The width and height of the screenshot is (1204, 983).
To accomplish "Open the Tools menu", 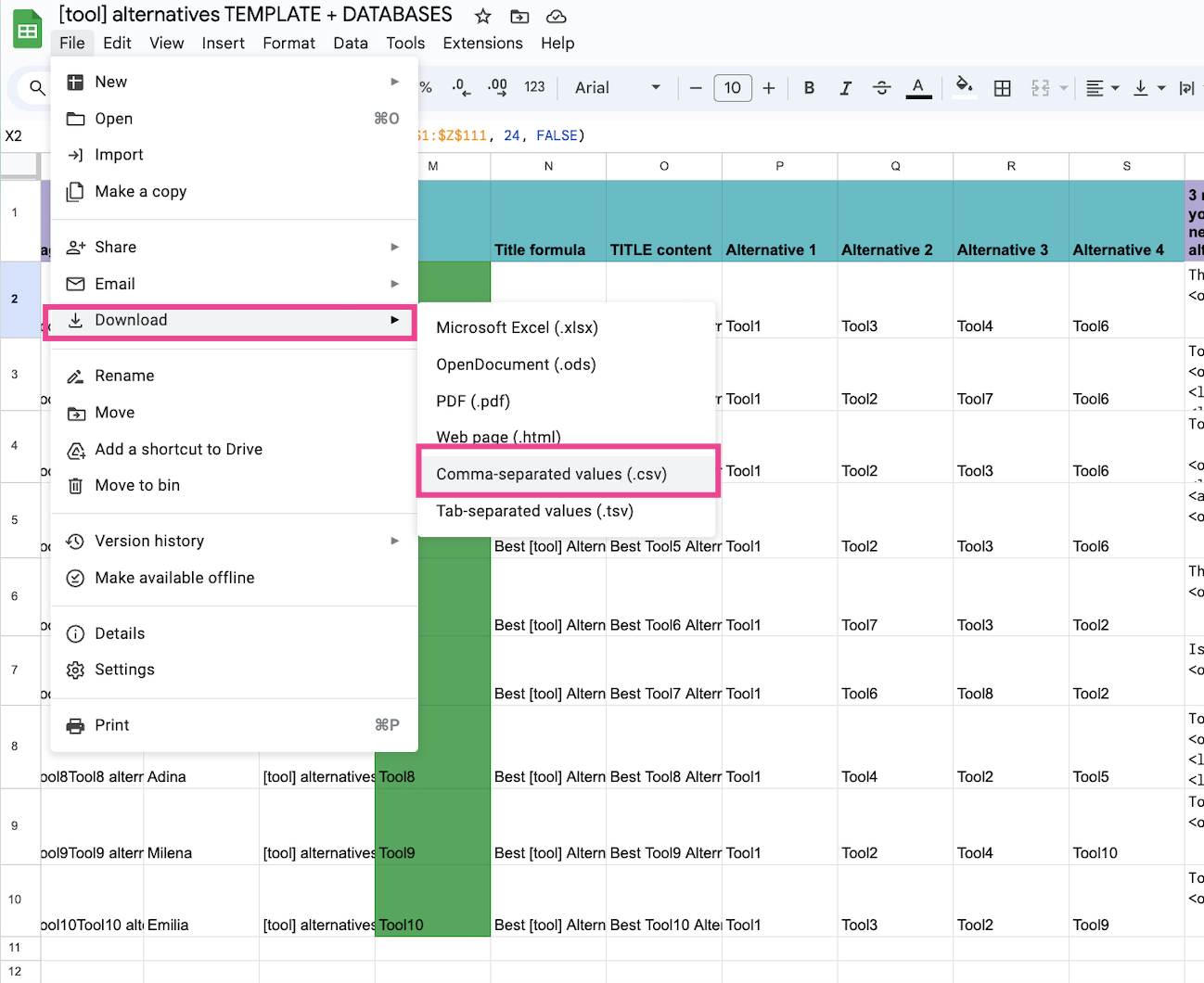I will pyautogui.click(x=405, y=43).
